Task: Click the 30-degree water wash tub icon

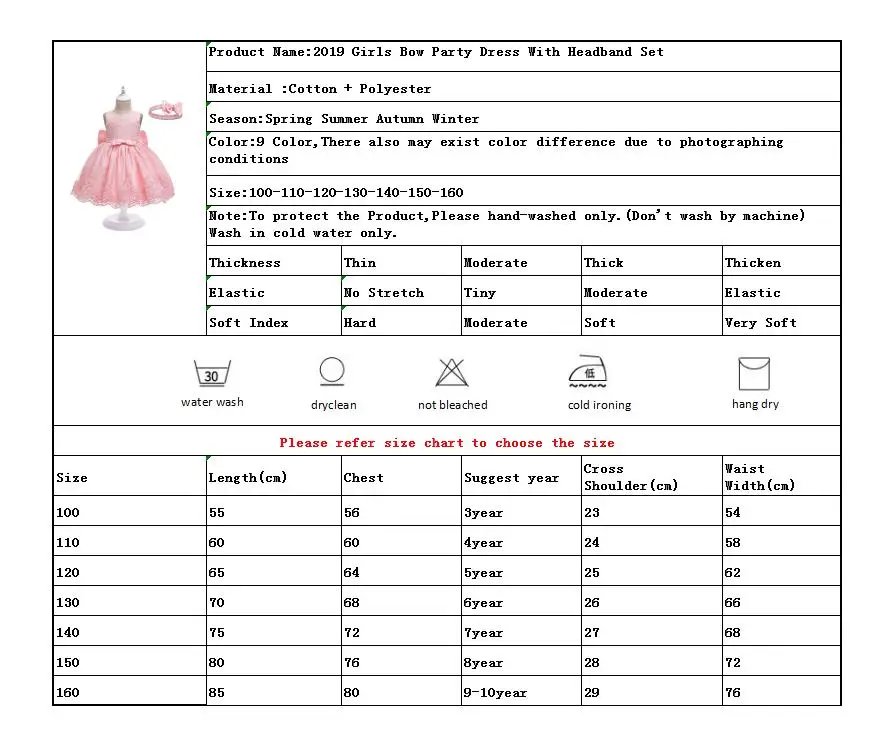Action: click(212, 373)
